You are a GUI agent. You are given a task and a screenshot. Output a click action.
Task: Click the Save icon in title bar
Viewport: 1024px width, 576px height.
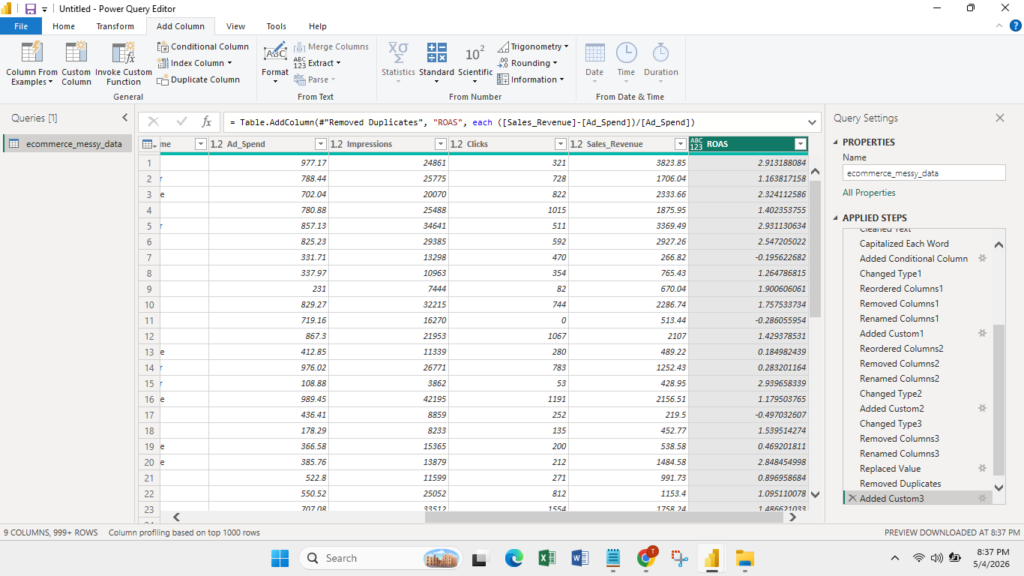(x=30, y=8)
